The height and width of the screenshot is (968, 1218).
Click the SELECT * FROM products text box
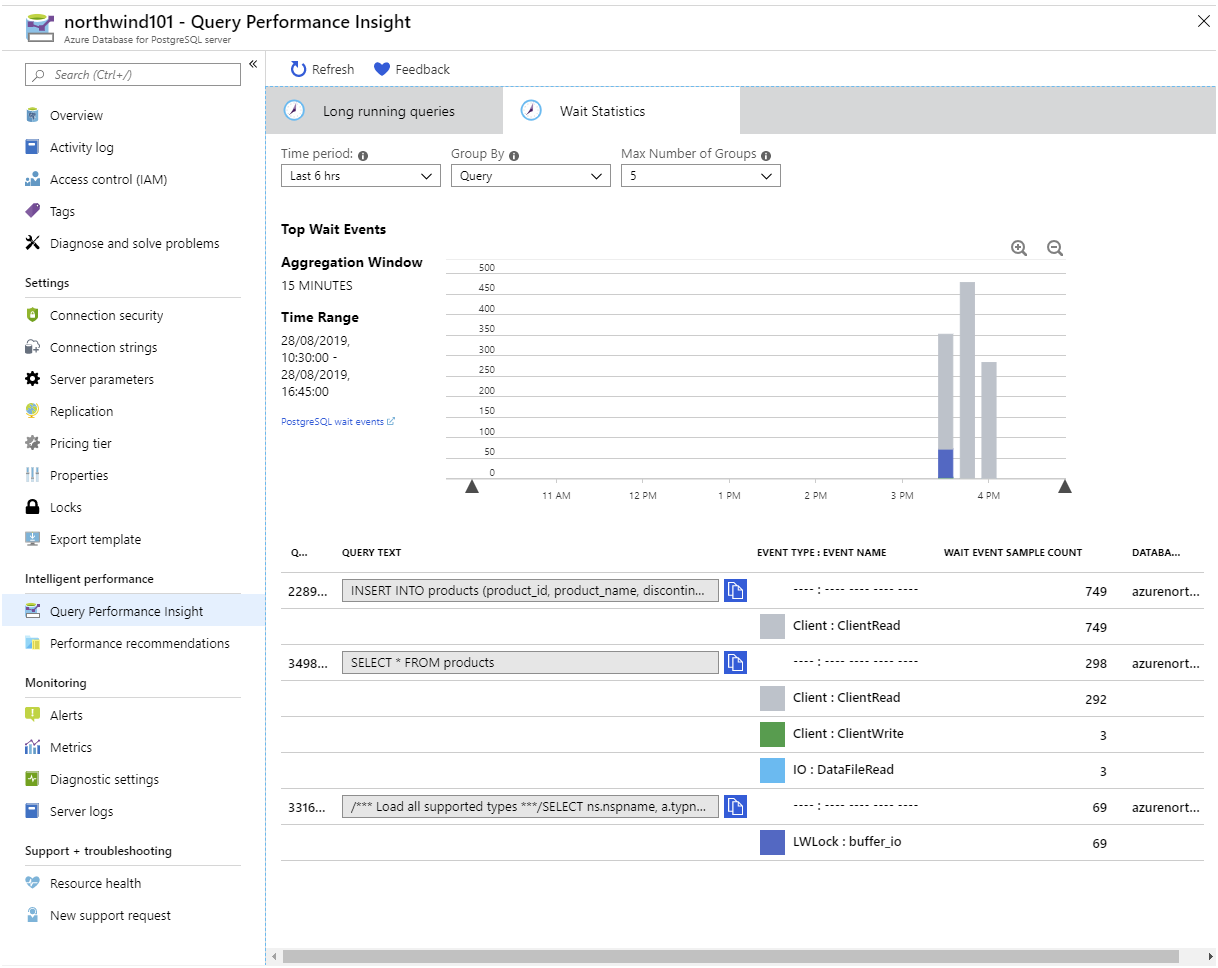point(530,662)
